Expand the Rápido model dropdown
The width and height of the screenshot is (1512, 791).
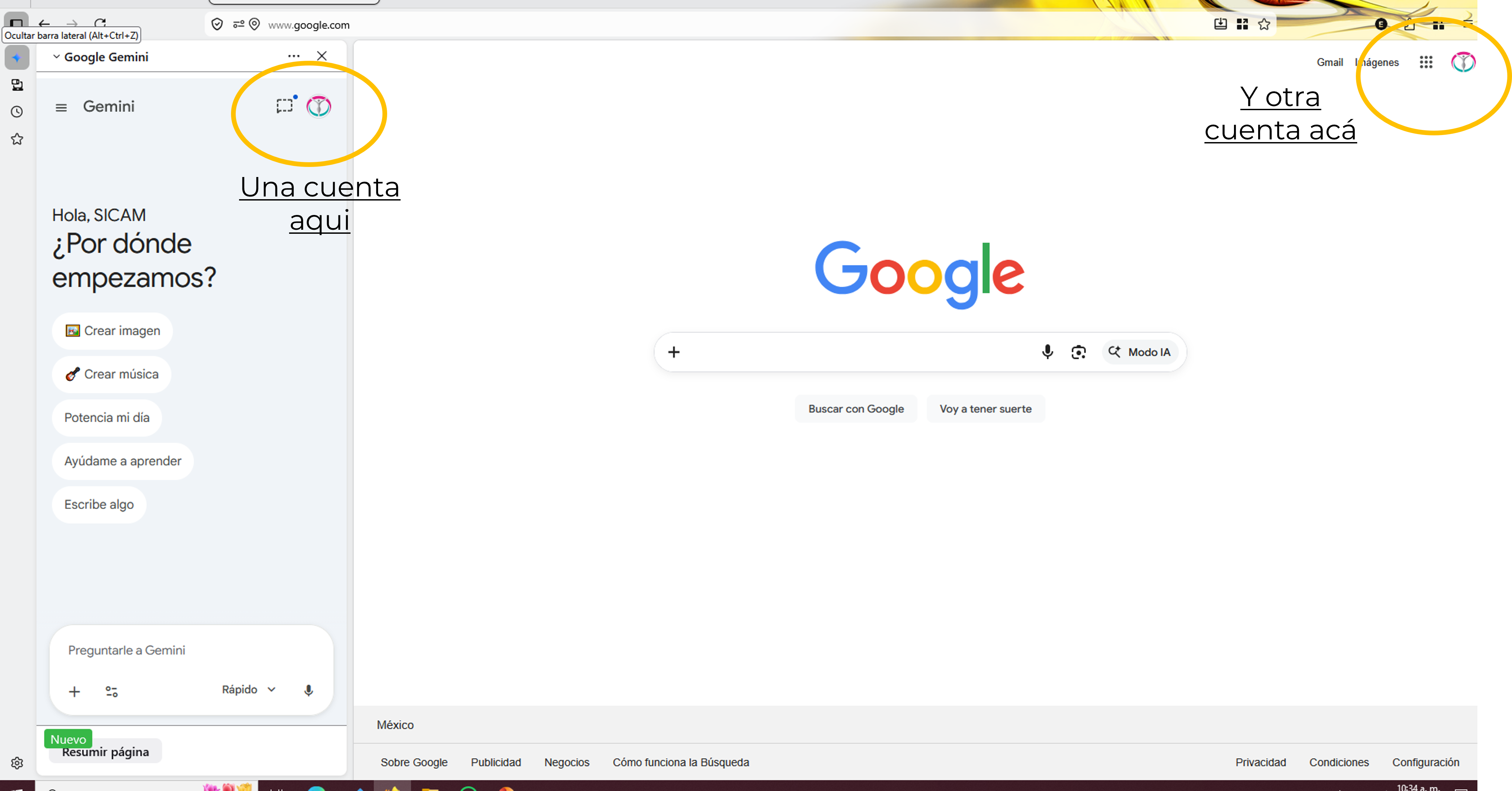coord(248,690)
